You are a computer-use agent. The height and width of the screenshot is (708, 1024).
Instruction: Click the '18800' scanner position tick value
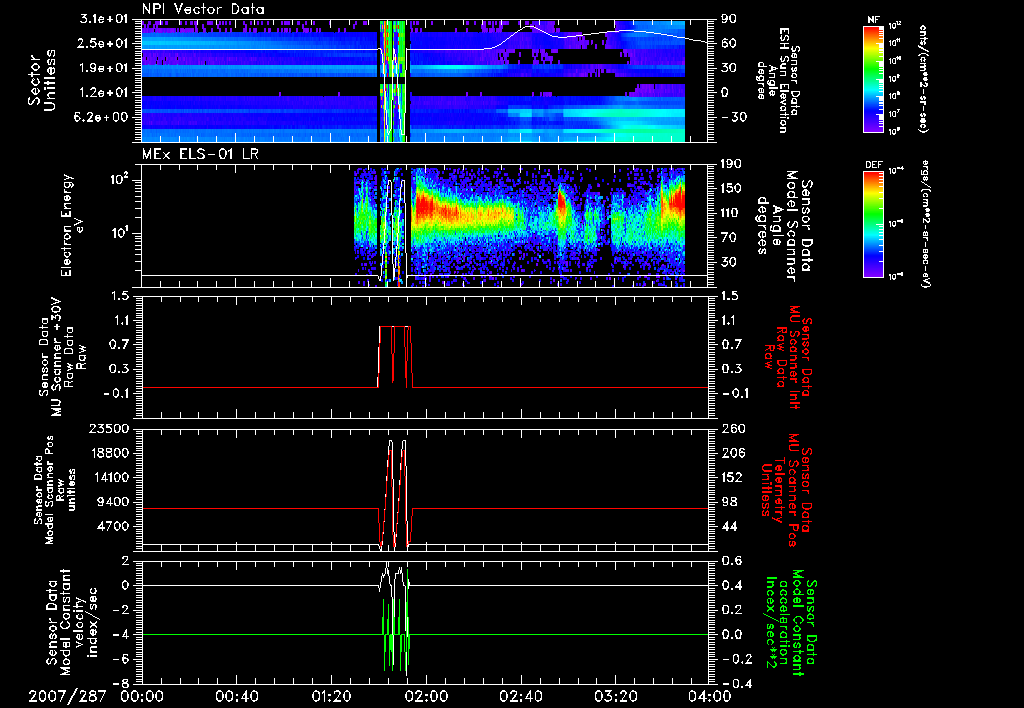[108, 453]
